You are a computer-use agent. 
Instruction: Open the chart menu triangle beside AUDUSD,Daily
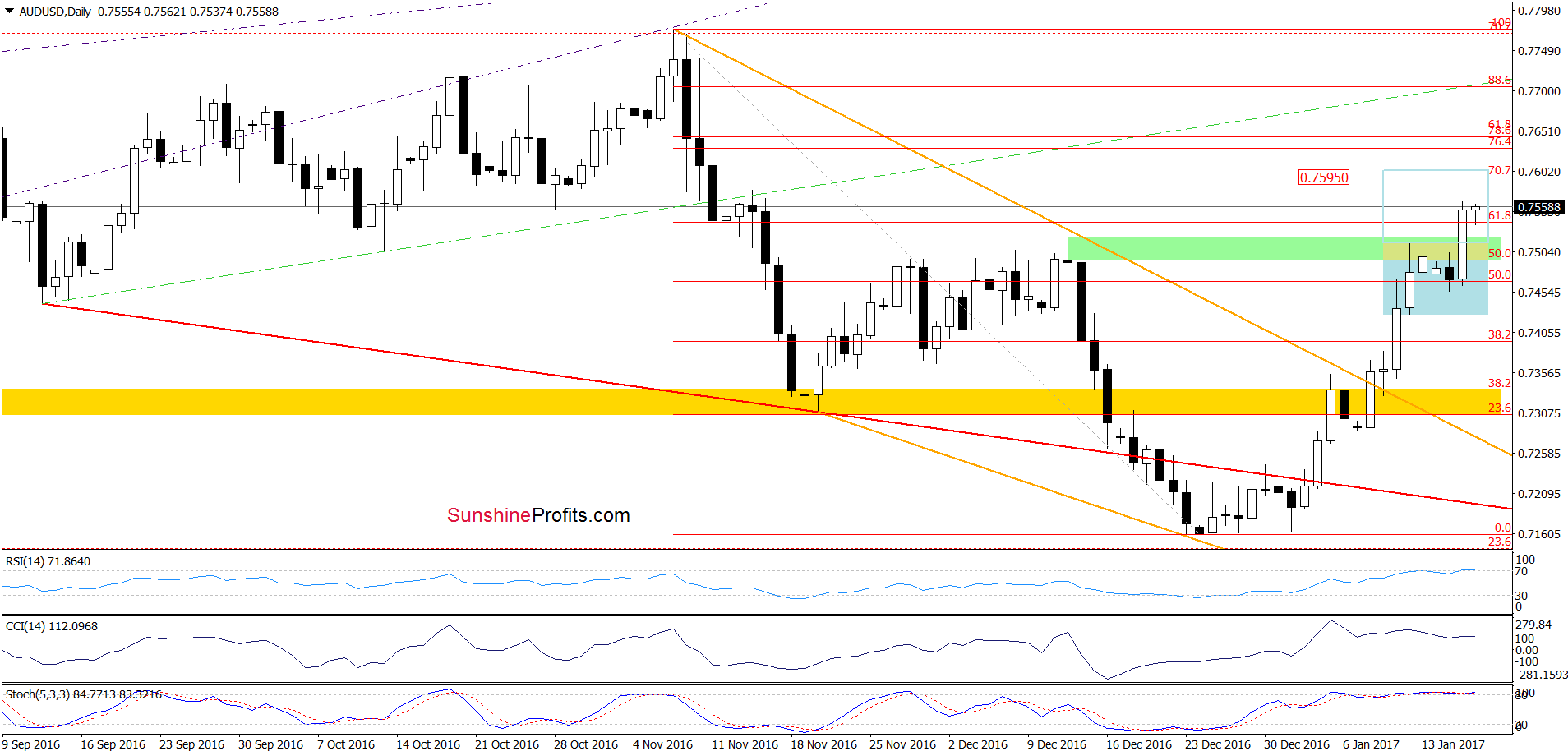tap(10, 12)
